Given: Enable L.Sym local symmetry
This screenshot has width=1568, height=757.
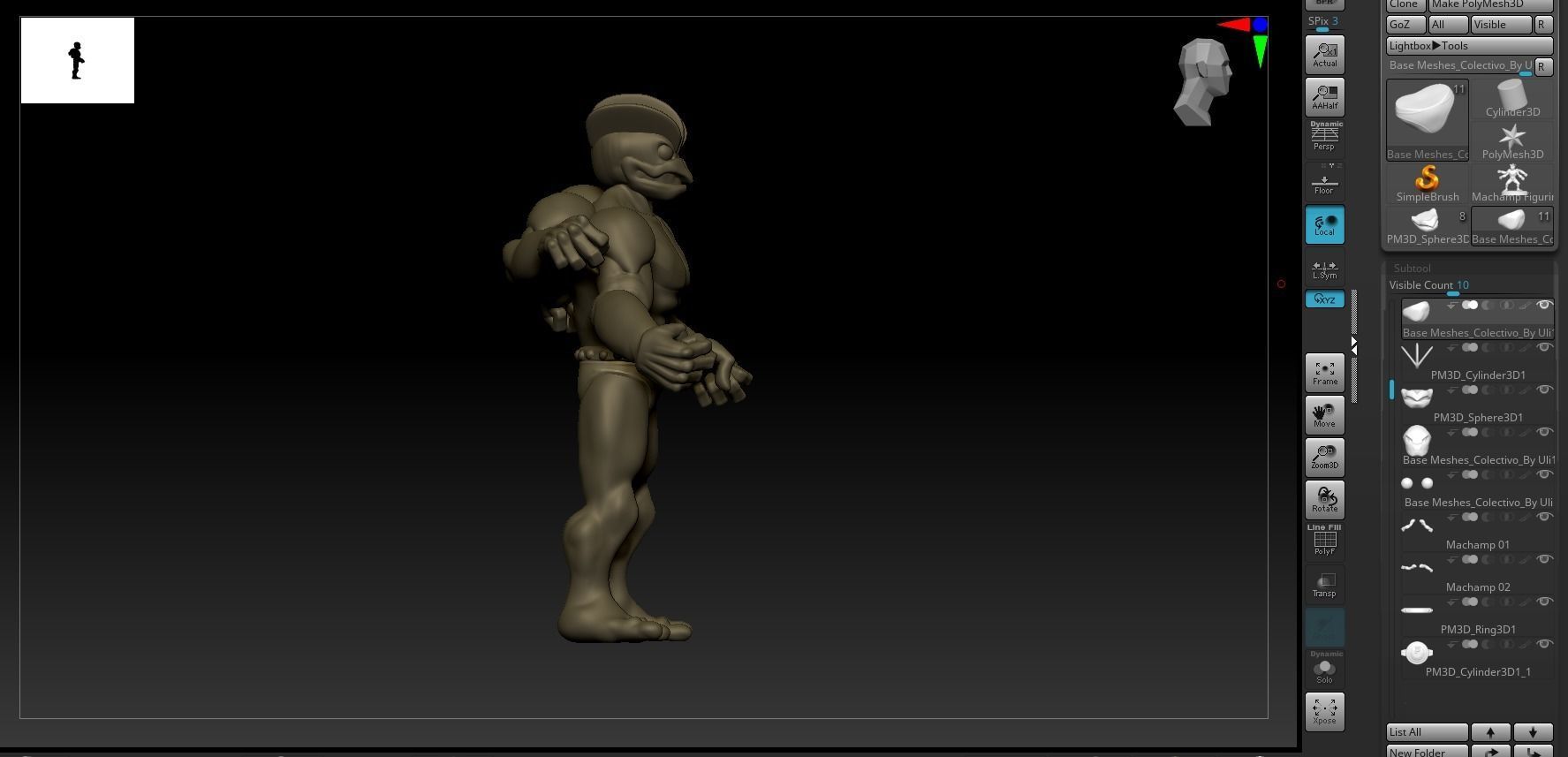Looking at the screenshot, I should coord(1324,268).
